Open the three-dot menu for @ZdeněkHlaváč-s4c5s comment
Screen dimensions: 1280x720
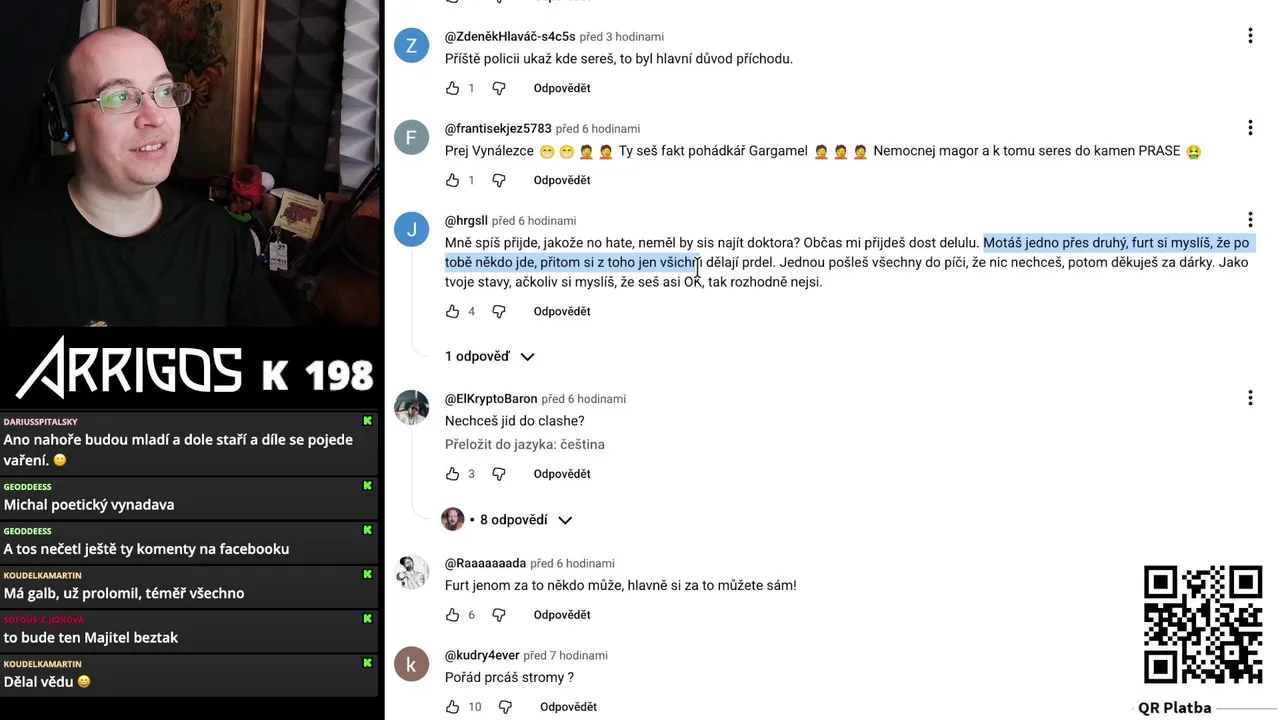pyautogui.click(x=1250, y=36)
